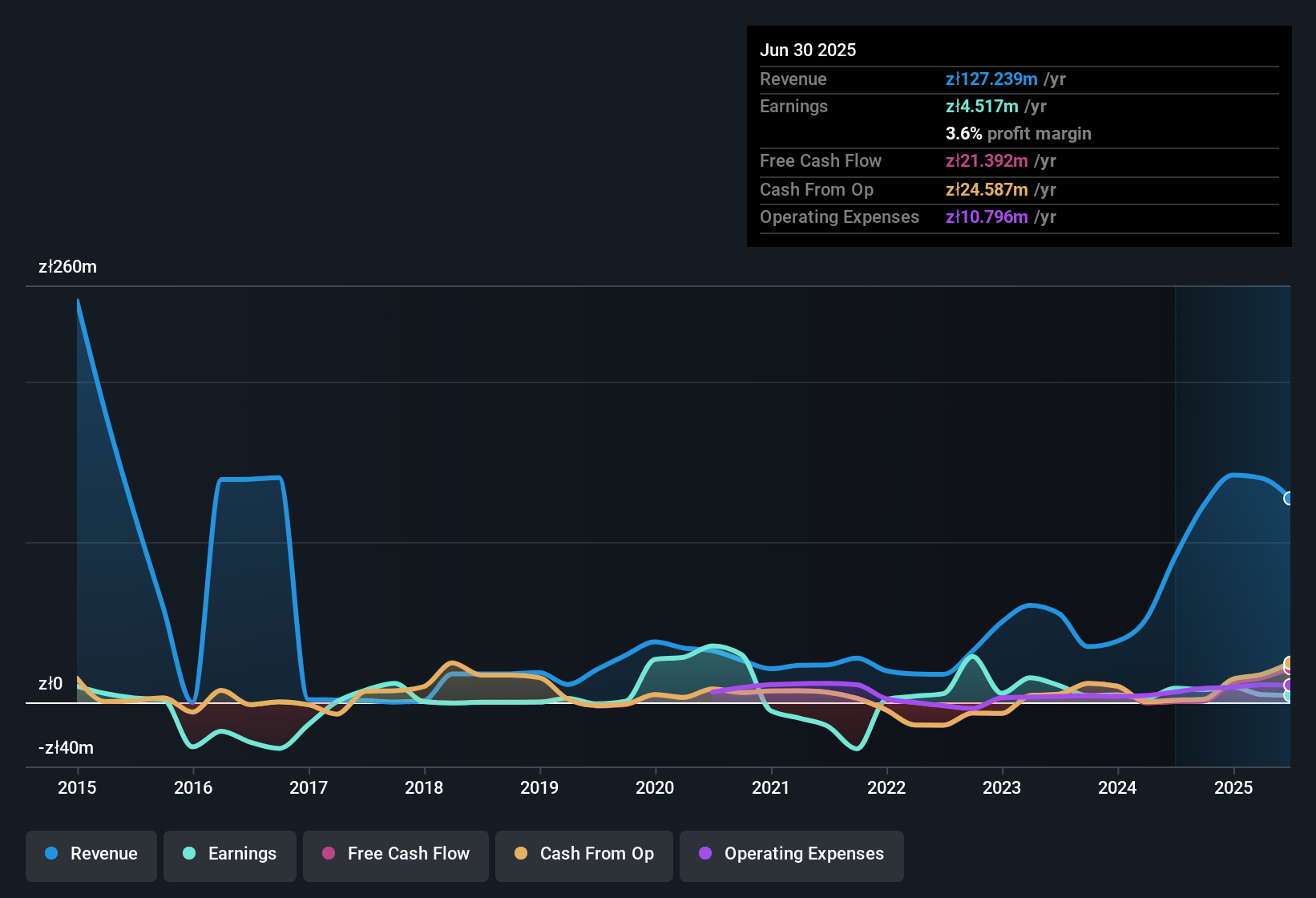Click the orange Cash From Op dot

521,854
